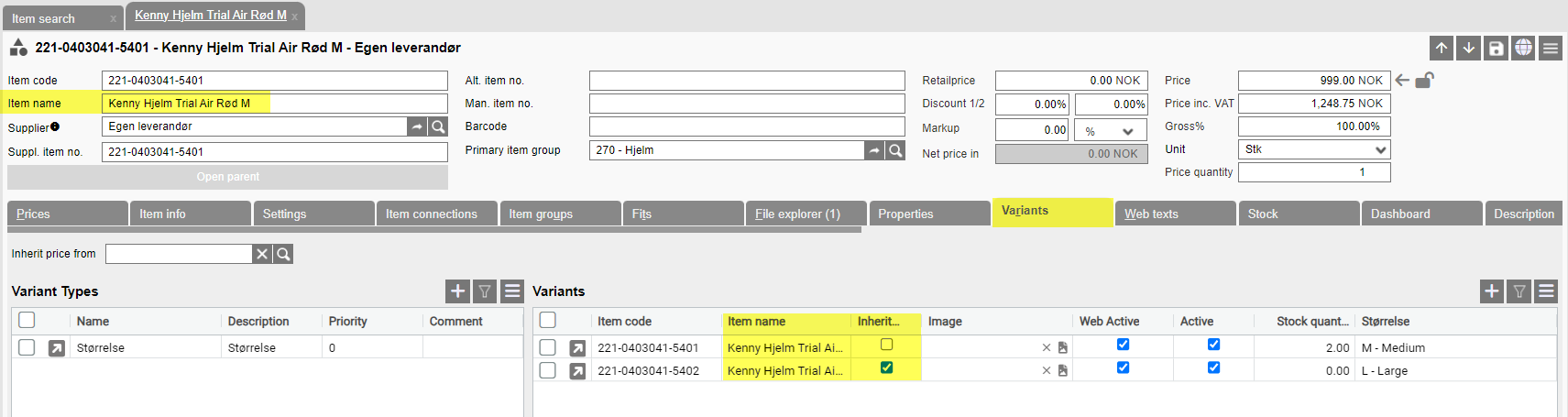1568x417 pixels.
Task: Open the Item groups tab
Action: [x=560, y=214]
